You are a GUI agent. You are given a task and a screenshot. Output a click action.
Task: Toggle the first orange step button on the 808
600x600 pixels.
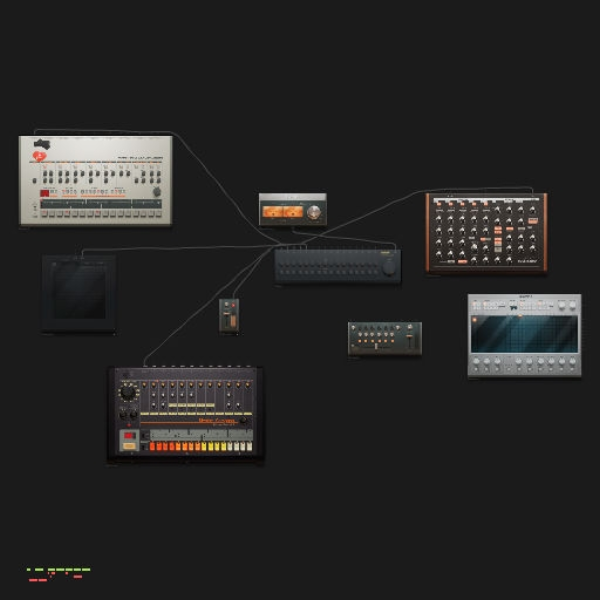178,447
